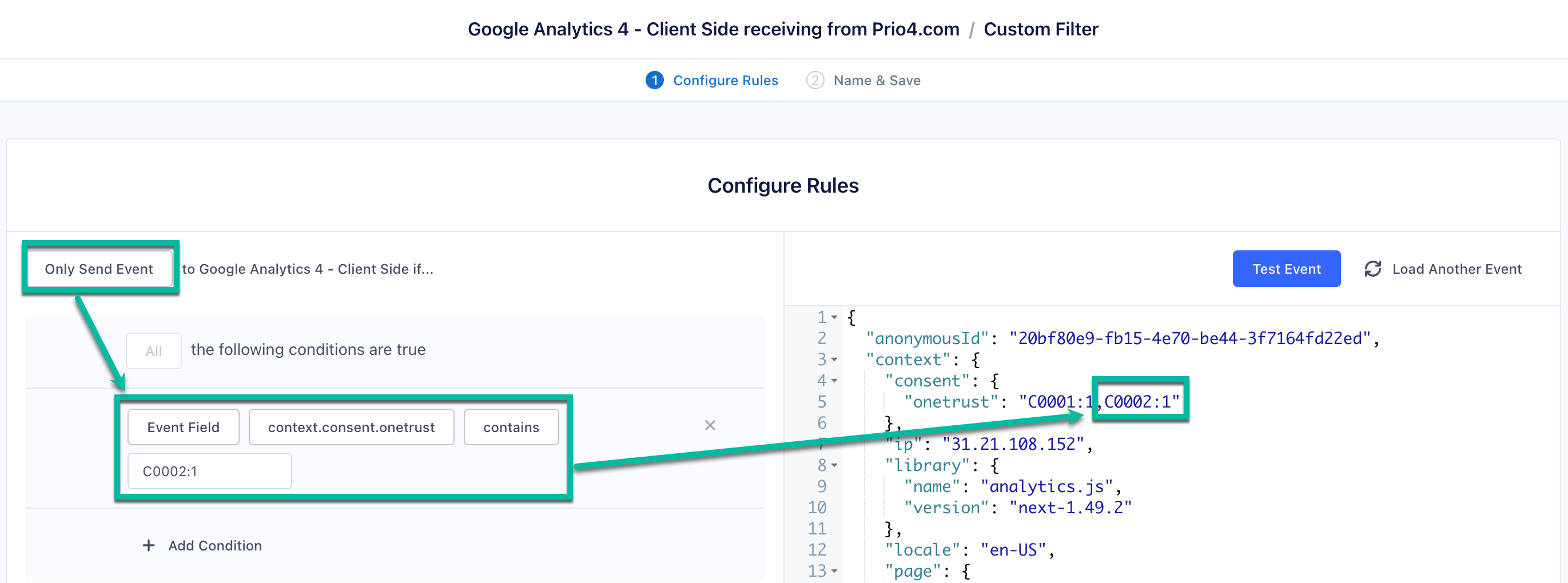This screenshot has height=583, width=1568.
Task: Click line number 12 in the editor gutter
Action: click(817, 549)
